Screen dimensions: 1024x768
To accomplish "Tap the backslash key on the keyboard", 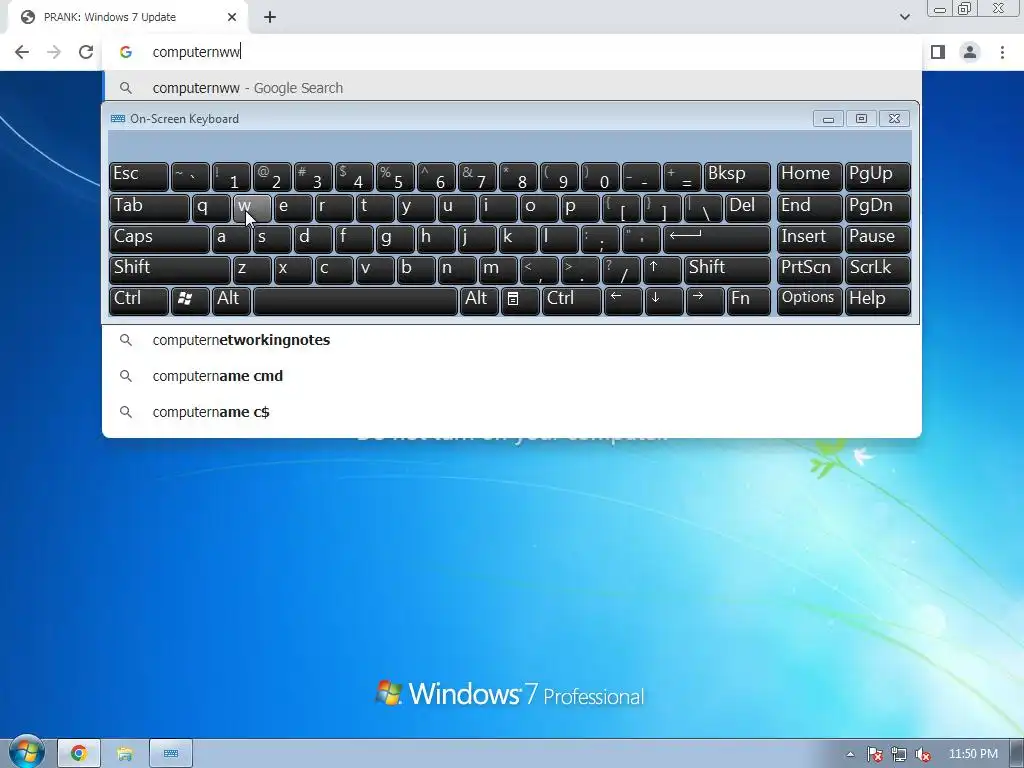I will click(x=703, y=208).
